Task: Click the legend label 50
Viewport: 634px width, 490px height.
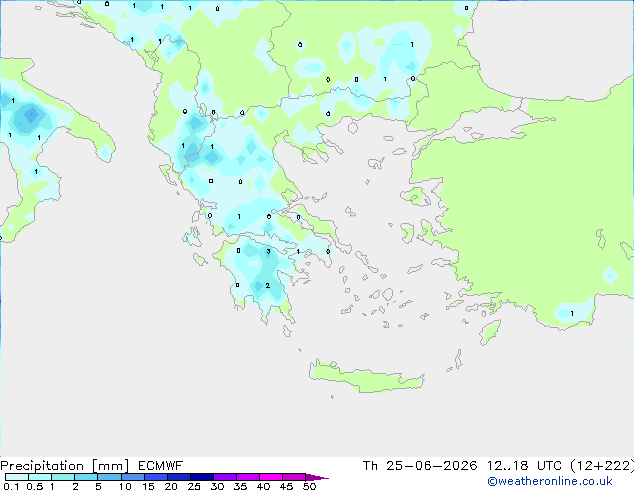Action: [x=309, y=486]
